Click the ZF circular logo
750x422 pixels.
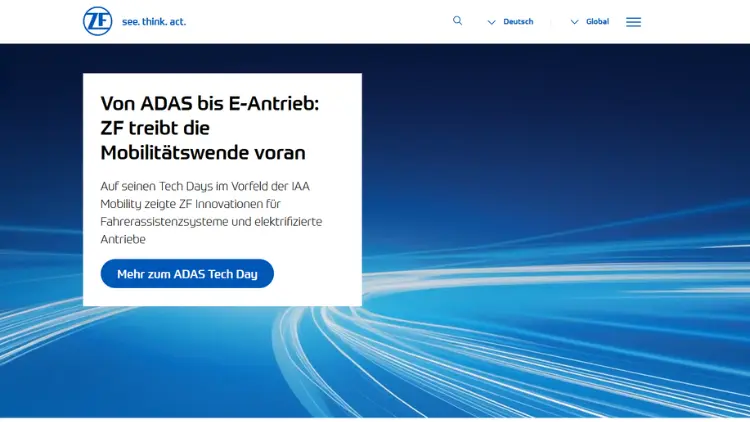(98, 22)
